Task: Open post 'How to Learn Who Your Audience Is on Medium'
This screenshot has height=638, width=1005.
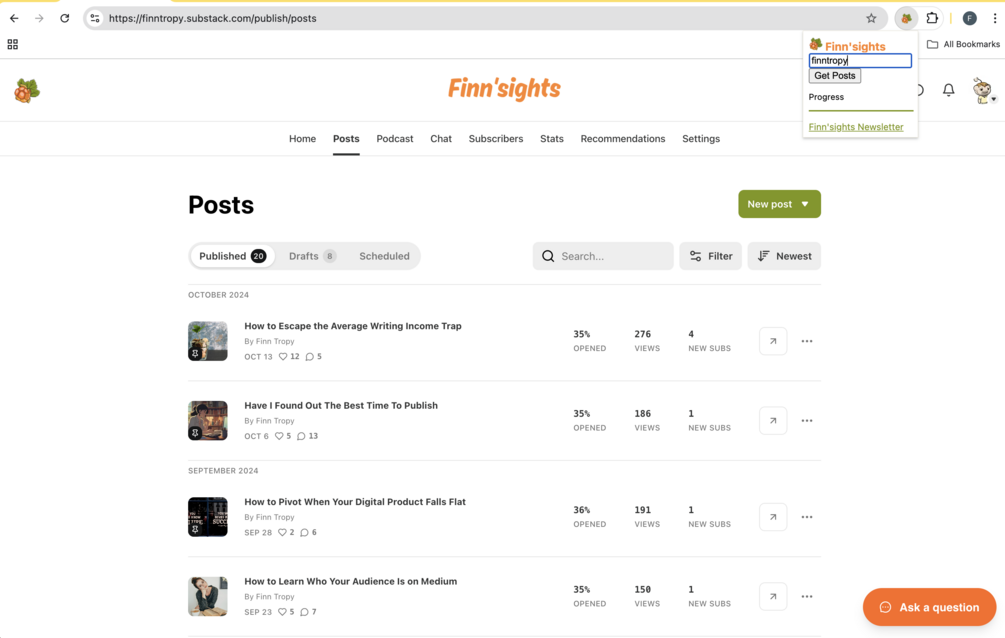Action: [351, 581]
